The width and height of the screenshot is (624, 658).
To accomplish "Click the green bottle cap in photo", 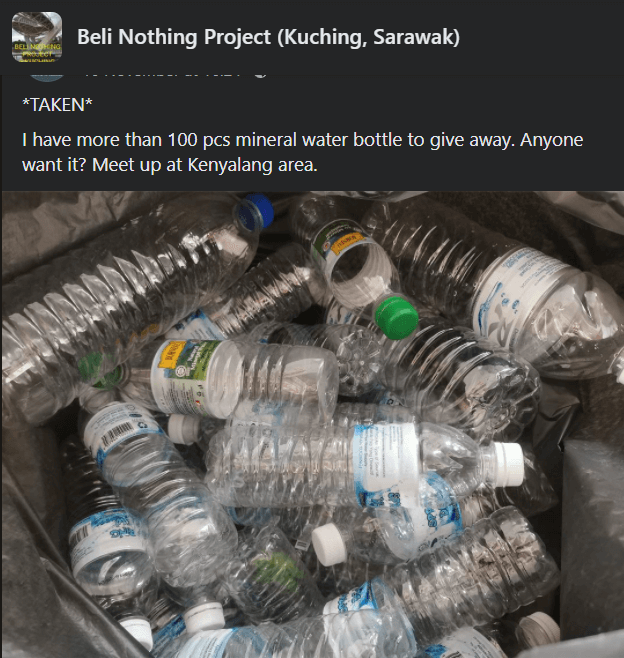I will [x=396, y=317].
